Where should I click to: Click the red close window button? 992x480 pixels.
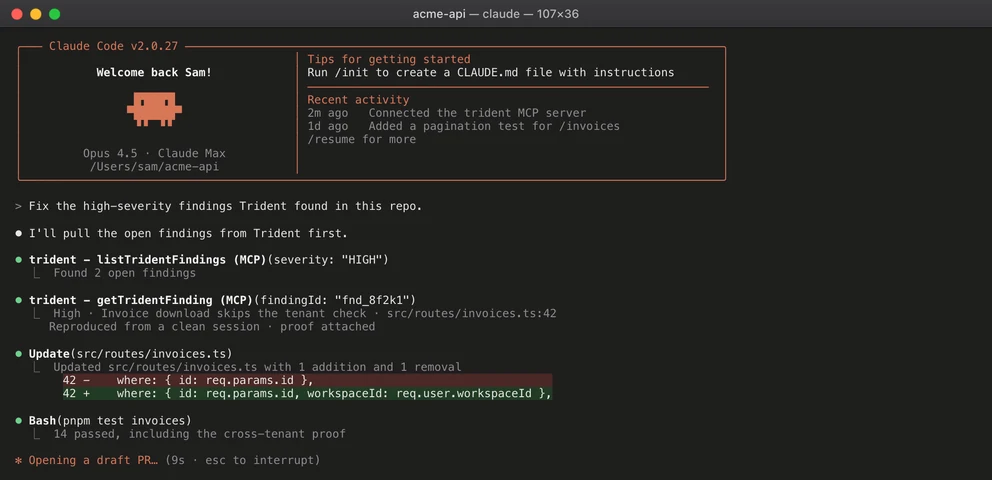pos(17,14)
